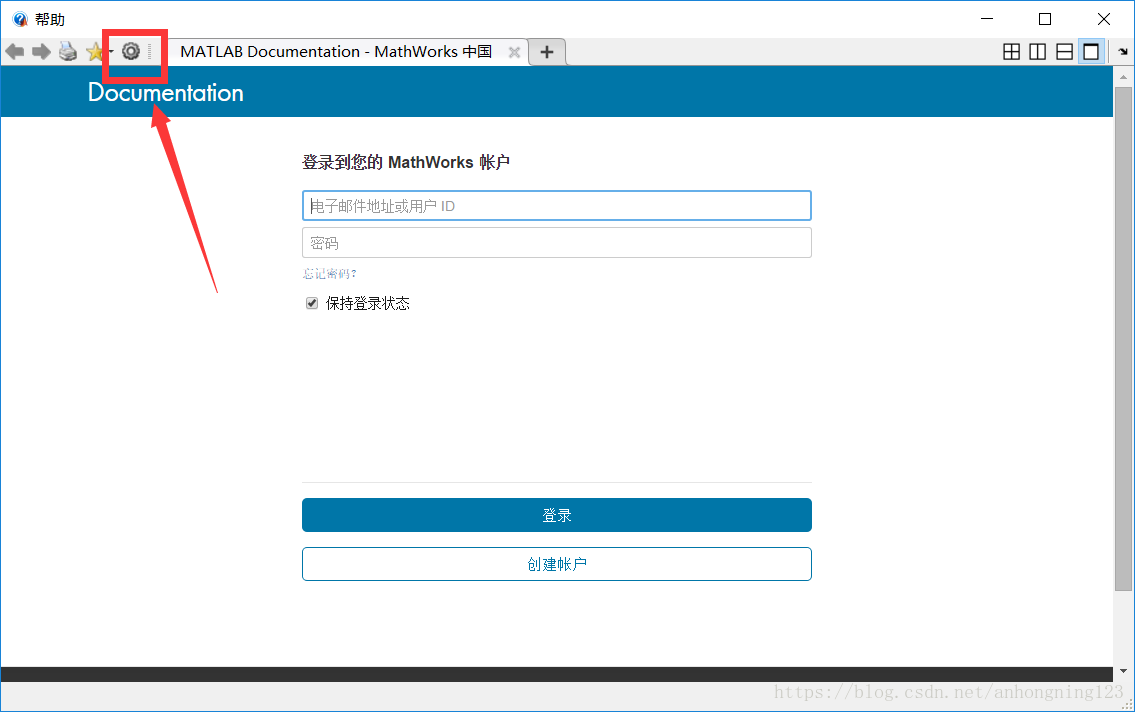Screen dimensions: 1135x712
Task: Switch to the 2x2 tiled pane layout
Action: (1011, 51)
